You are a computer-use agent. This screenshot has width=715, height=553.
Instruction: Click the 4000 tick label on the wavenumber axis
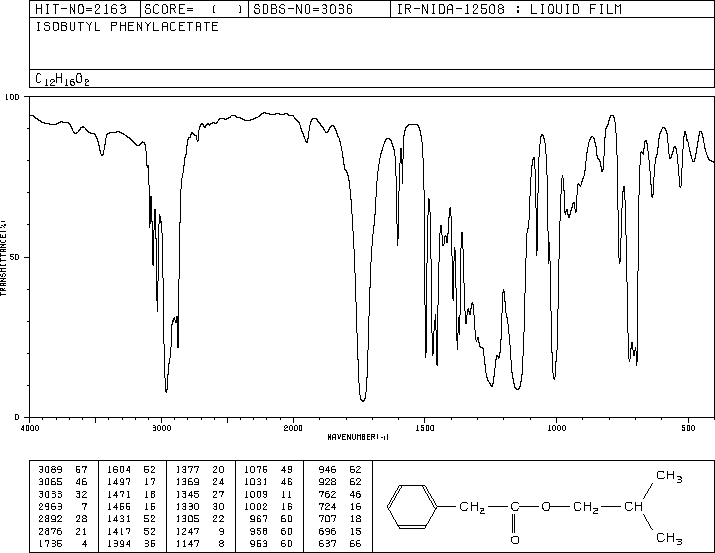click(x=30, y=428)
